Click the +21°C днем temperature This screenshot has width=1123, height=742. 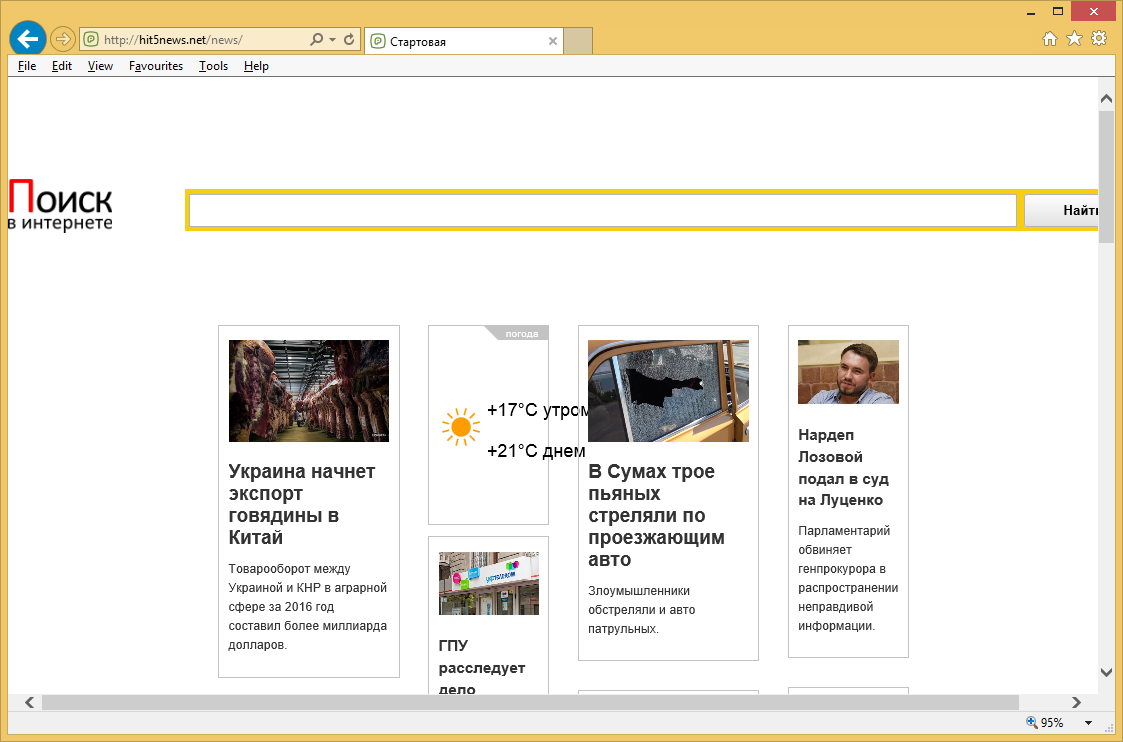(536, 451)
